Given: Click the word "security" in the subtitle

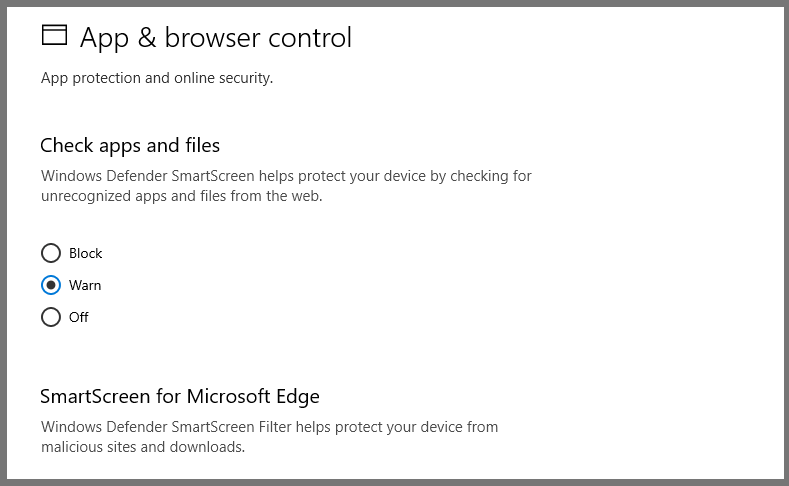Looking at the screenshot, I should pos(243,77).
